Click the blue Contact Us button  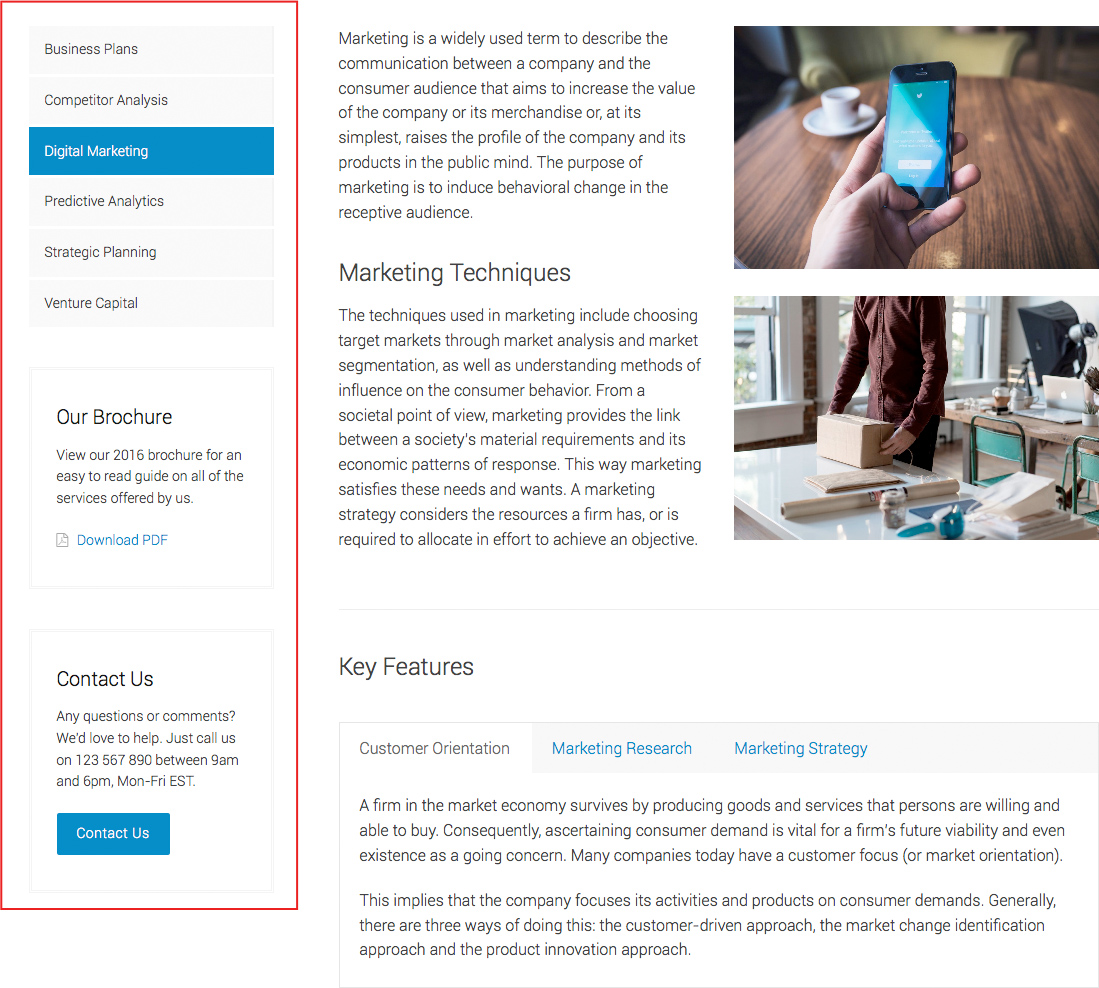114,834
